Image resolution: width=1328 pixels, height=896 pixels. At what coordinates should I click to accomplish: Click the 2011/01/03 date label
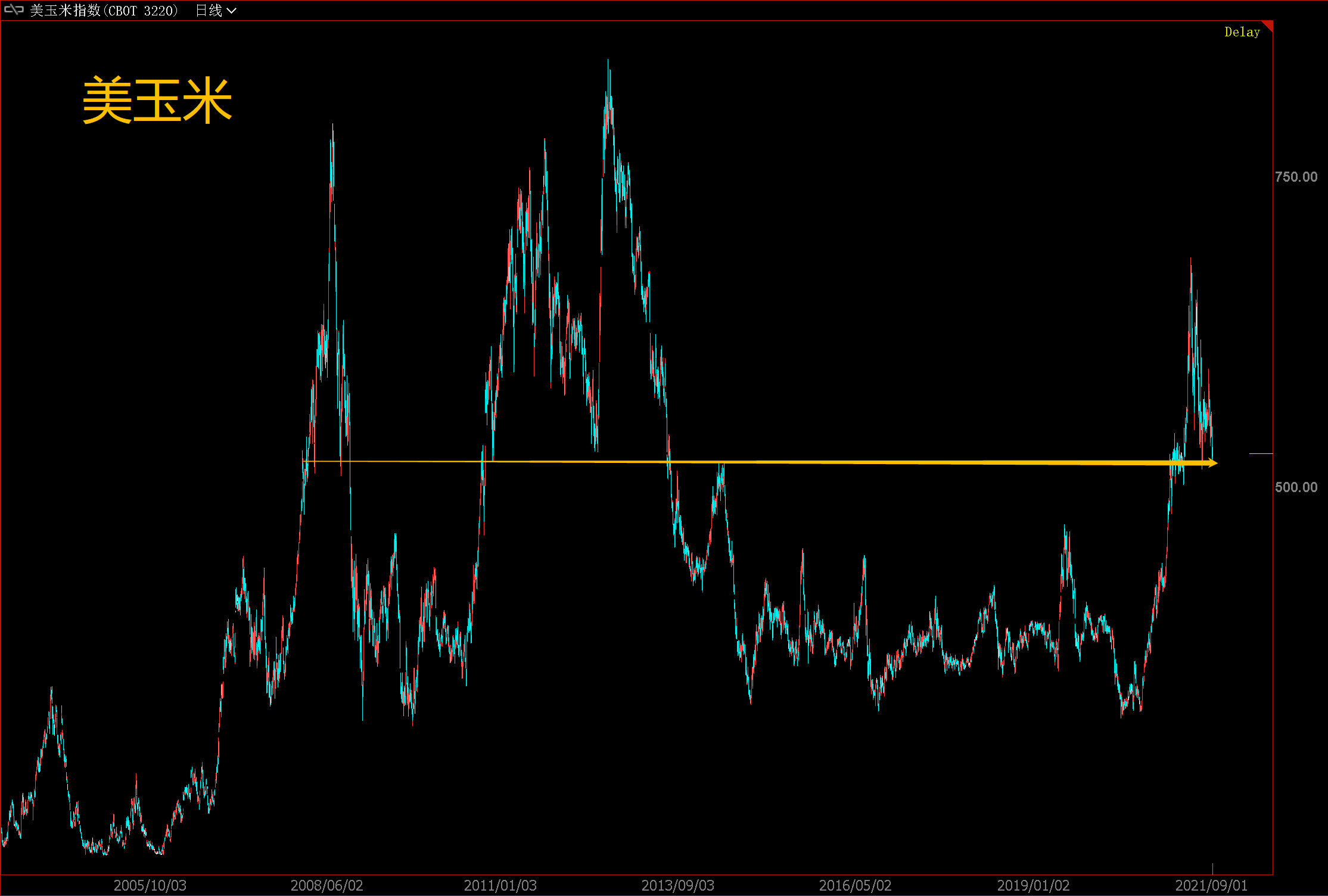click(500, 885)
